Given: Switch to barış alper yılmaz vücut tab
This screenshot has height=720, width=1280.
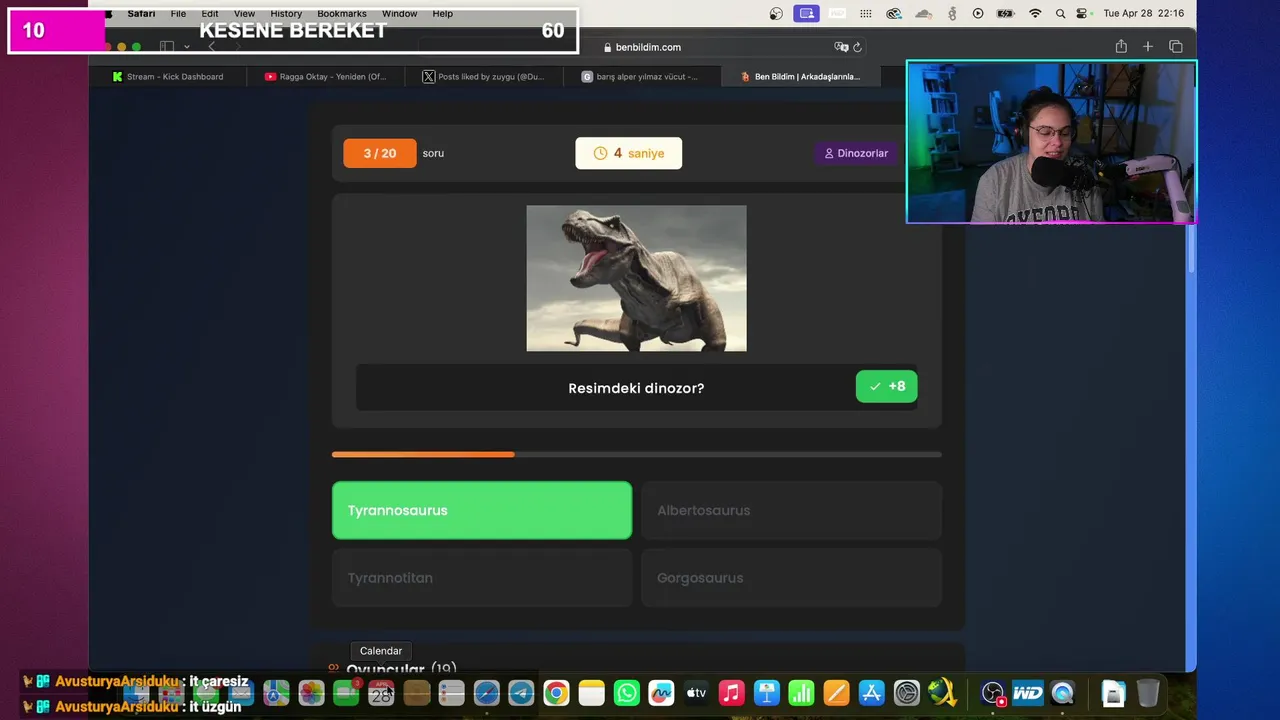Looking at the screenshot, I should (x=642, y=76).
